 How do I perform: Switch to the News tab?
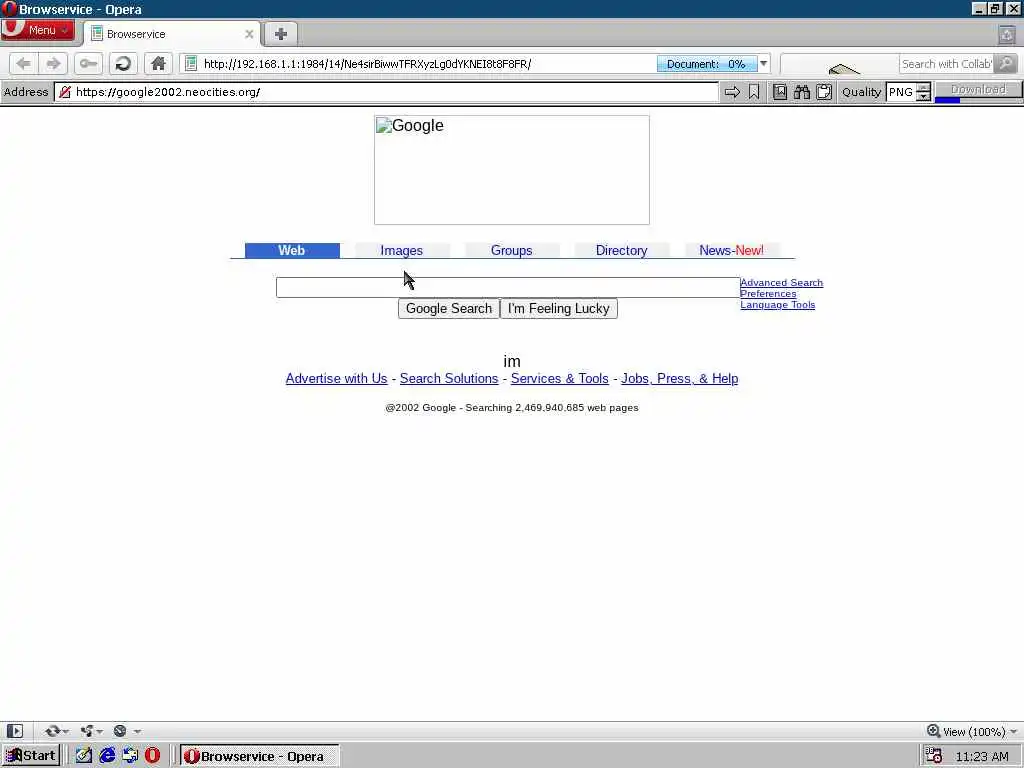[731, 250]
